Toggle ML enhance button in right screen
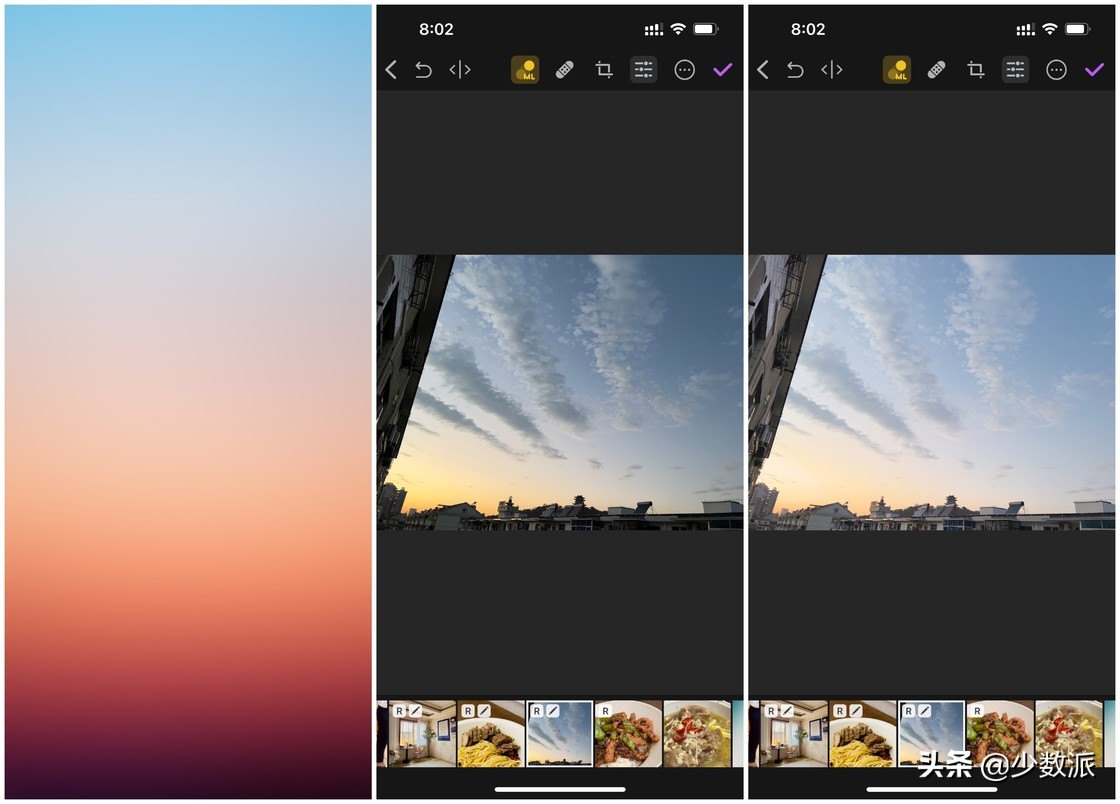Viewport: 1120px width, 804px height. pos(896,70)
